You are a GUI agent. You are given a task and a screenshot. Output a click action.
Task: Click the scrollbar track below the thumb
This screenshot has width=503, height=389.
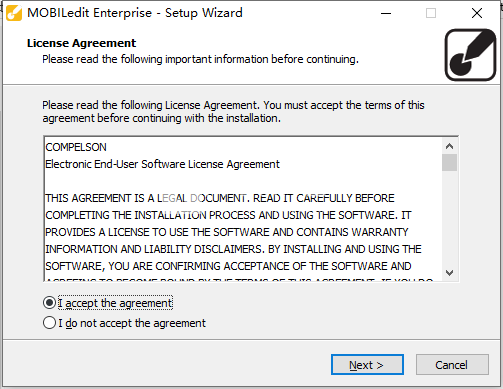pyautogui.click(x=449, y=218)
